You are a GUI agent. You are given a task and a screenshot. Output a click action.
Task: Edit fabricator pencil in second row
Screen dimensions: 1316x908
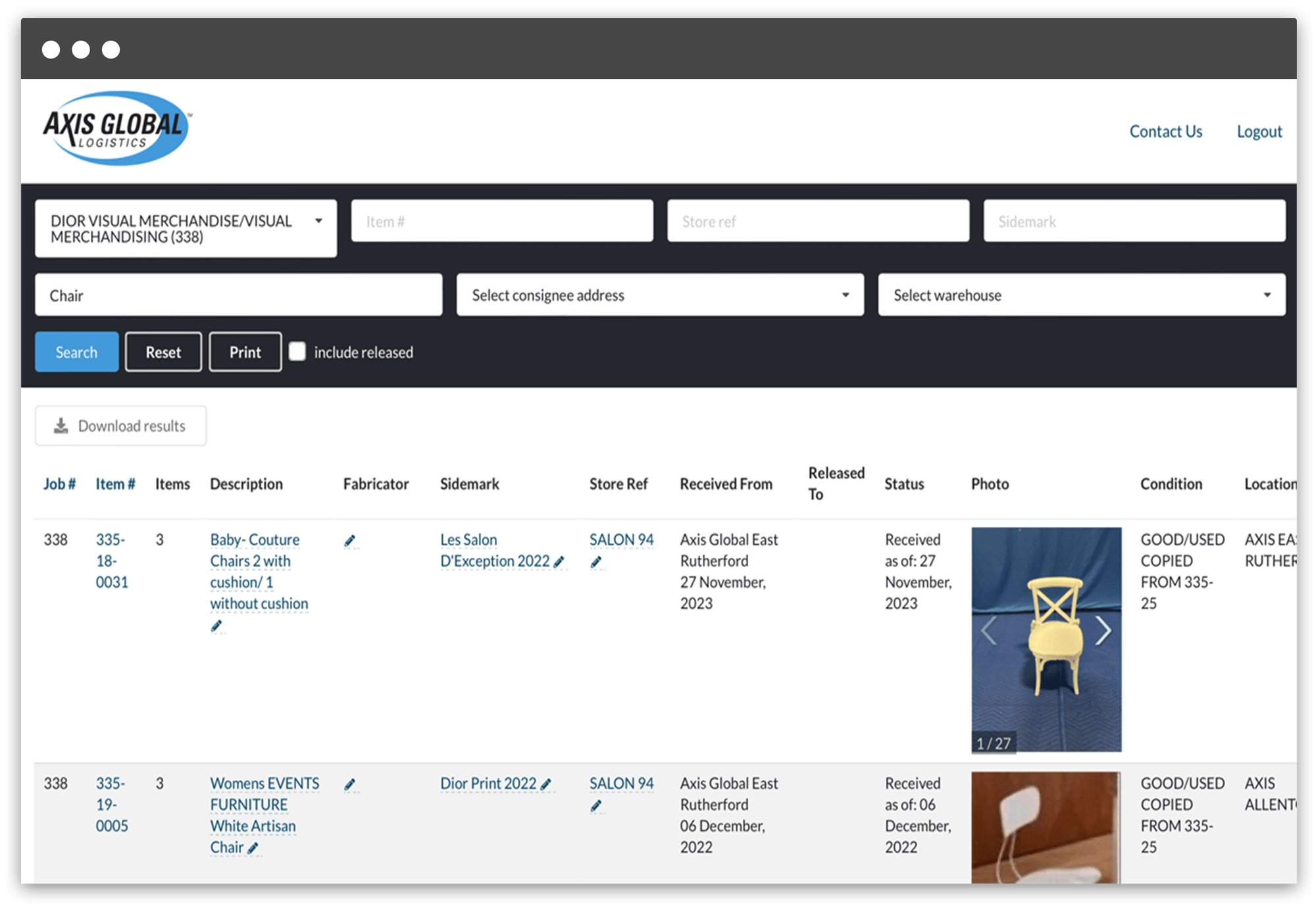coord(350,784)
